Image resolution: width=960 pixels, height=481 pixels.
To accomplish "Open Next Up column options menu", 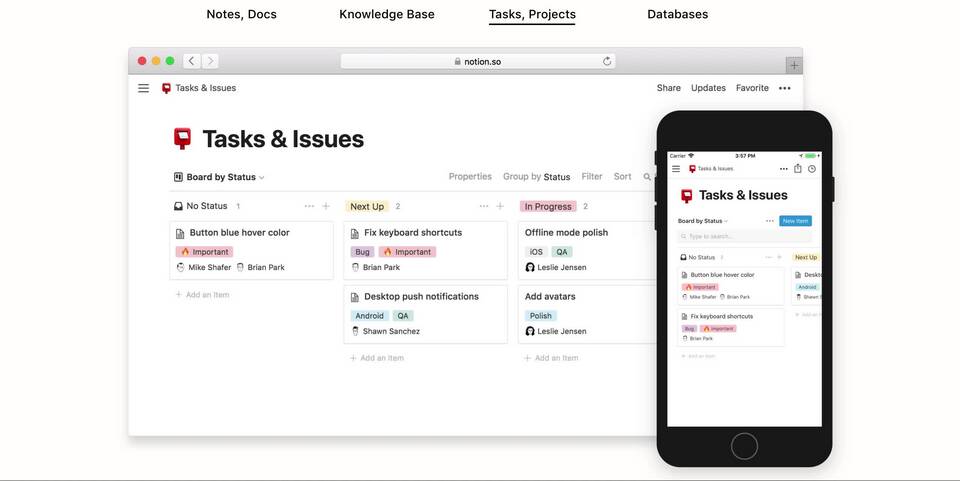I will point(484,206).
